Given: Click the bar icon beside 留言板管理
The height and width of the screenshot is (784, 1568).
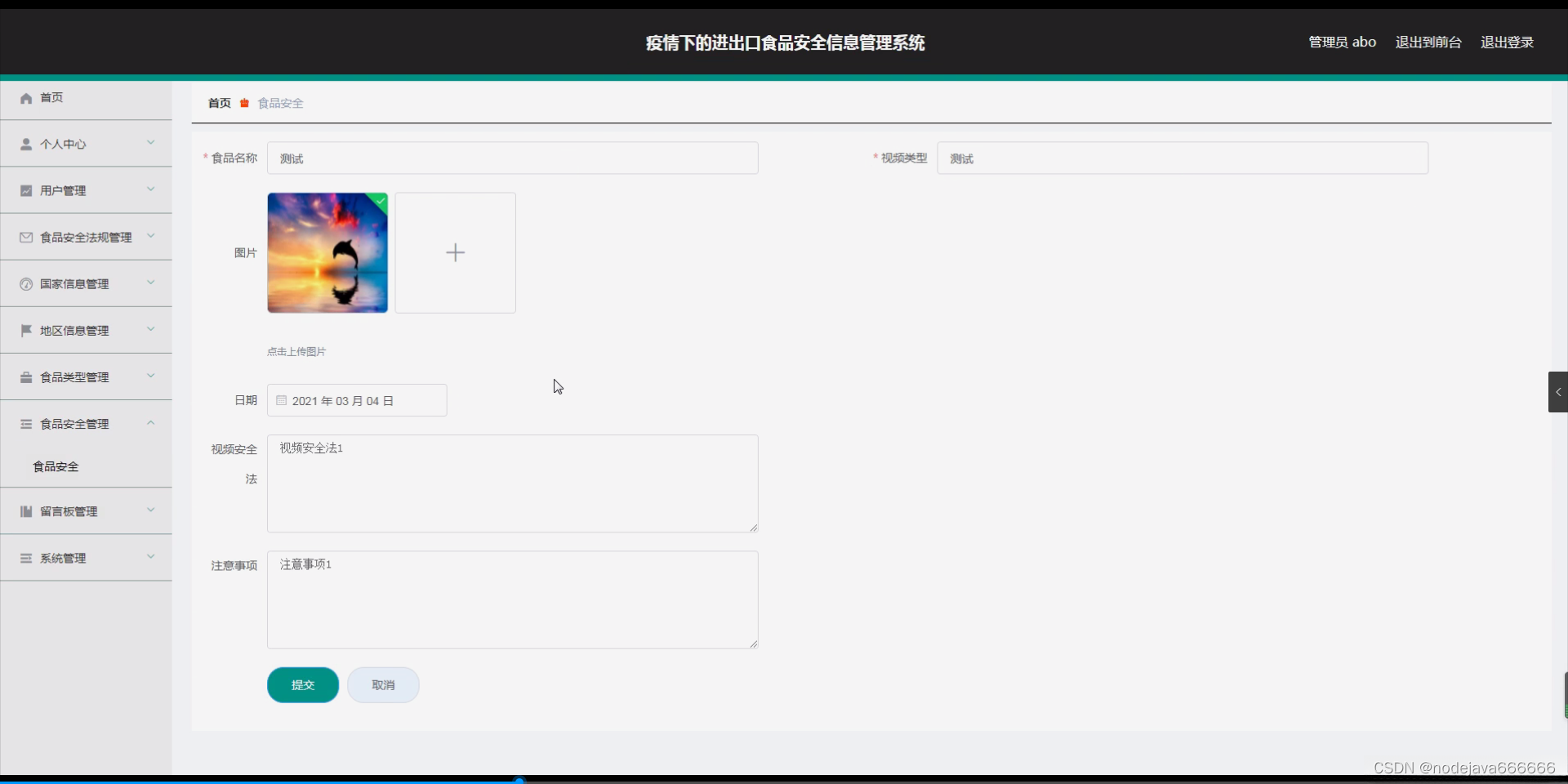Looking at the screenshot, I should [26, 511].
